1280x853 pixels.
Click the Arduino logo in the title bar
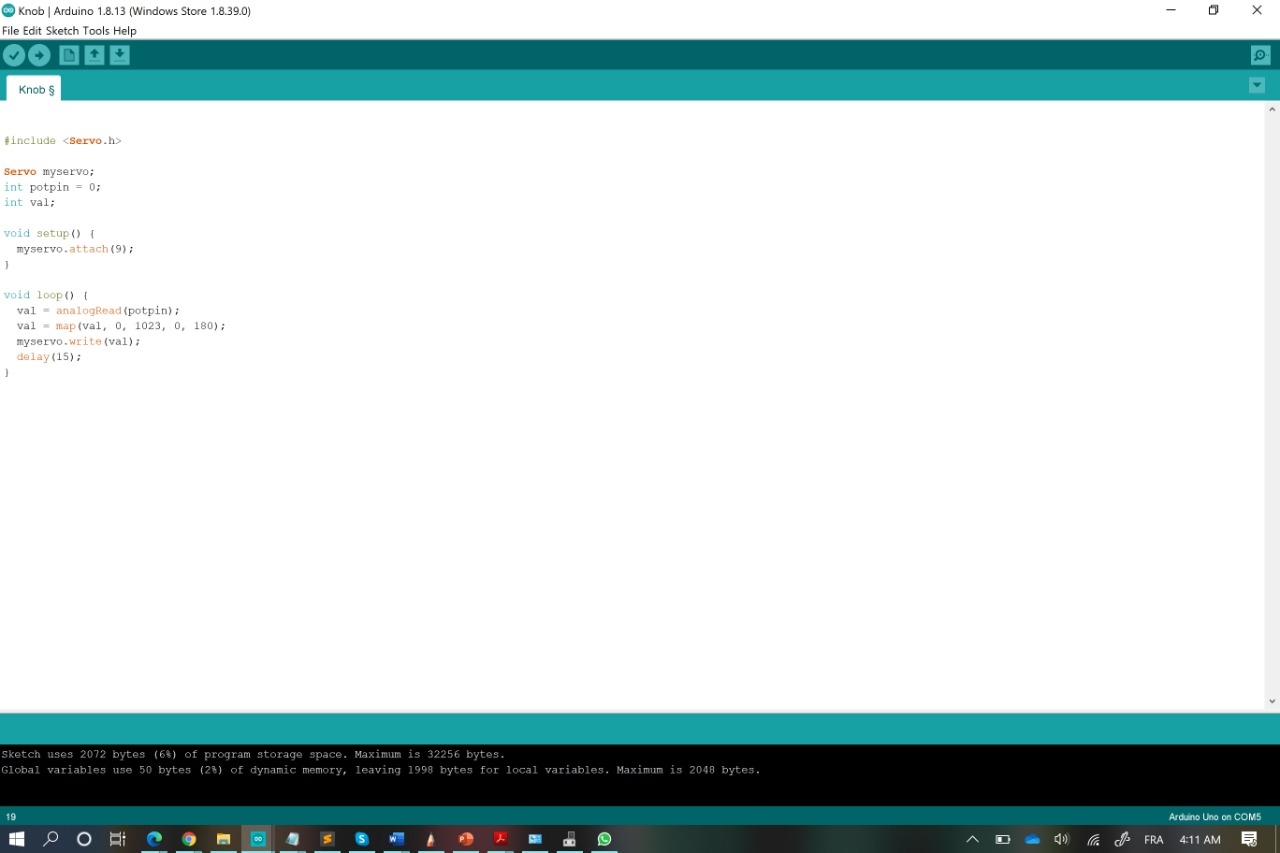(x=9, y=10)
